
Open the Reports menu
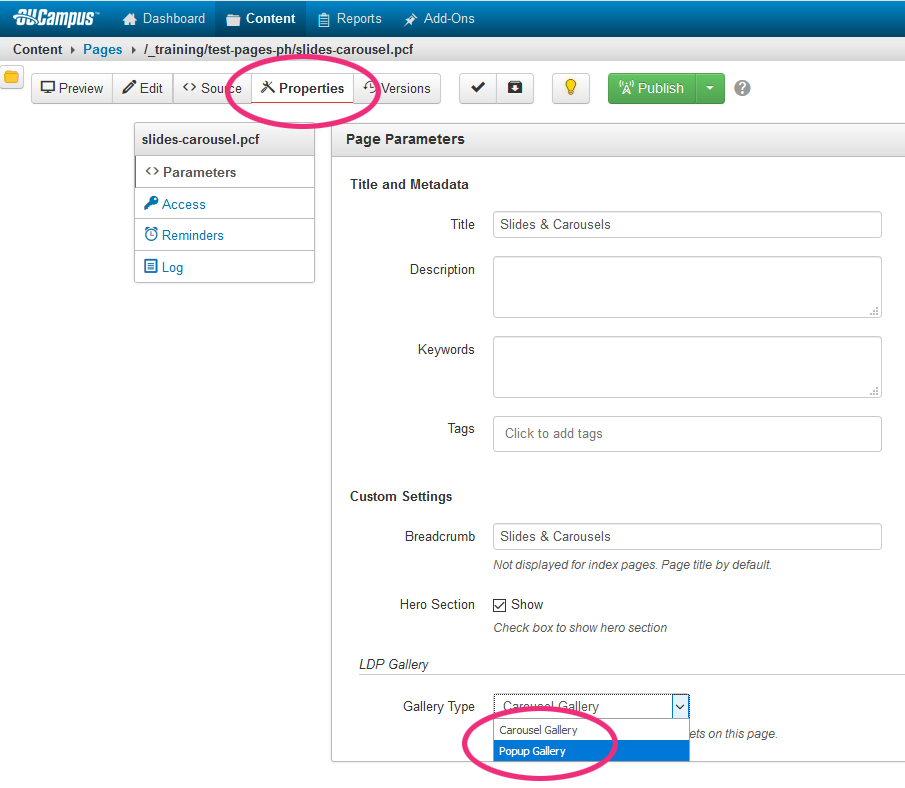click(x=350, y=18)
